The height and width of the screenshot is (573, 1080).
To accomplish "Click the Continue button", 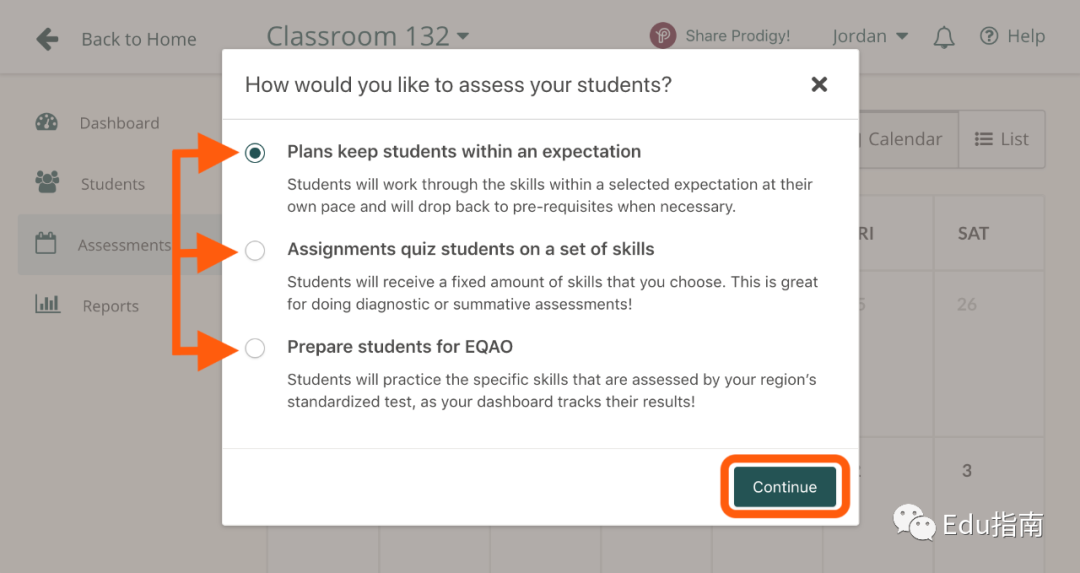I will point(785,487).
